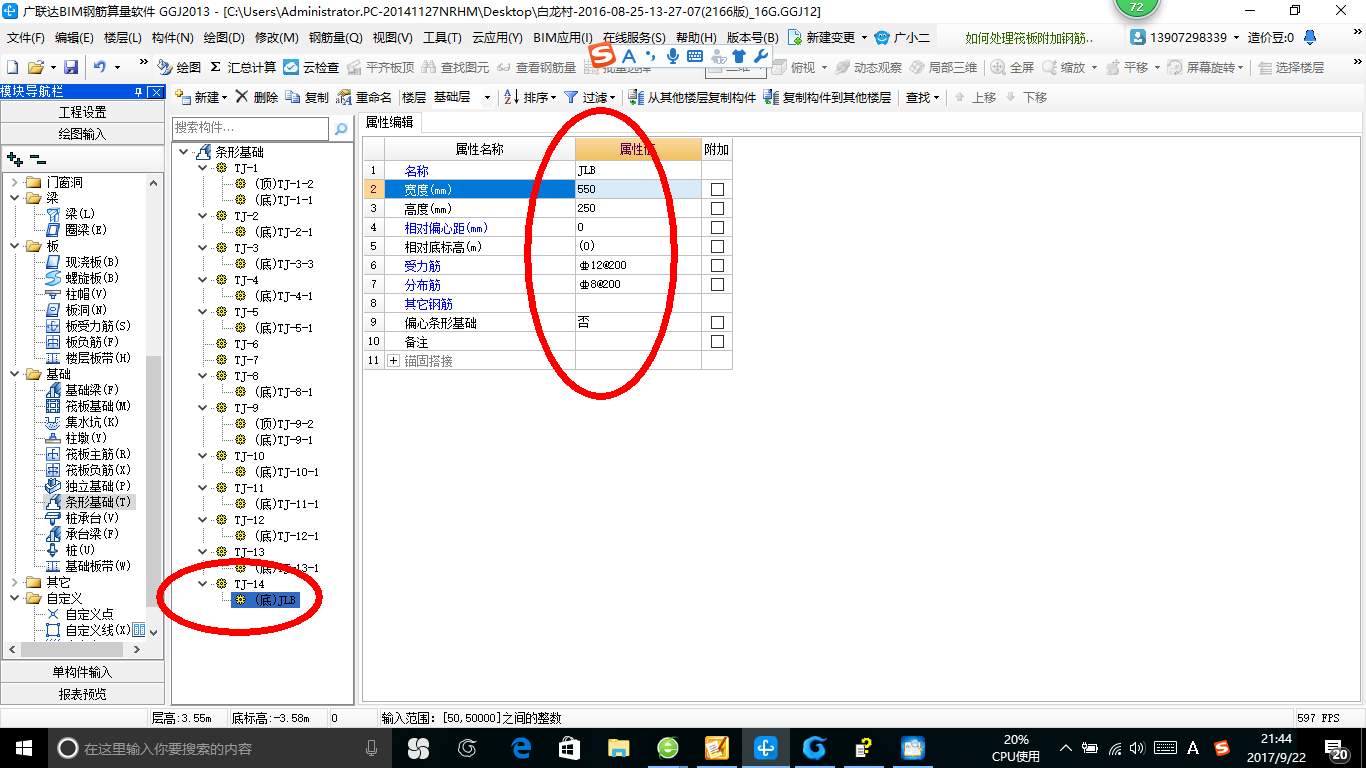
Task: Select 现浇板(B) in the navigator
Action: (x=82, y=262)
